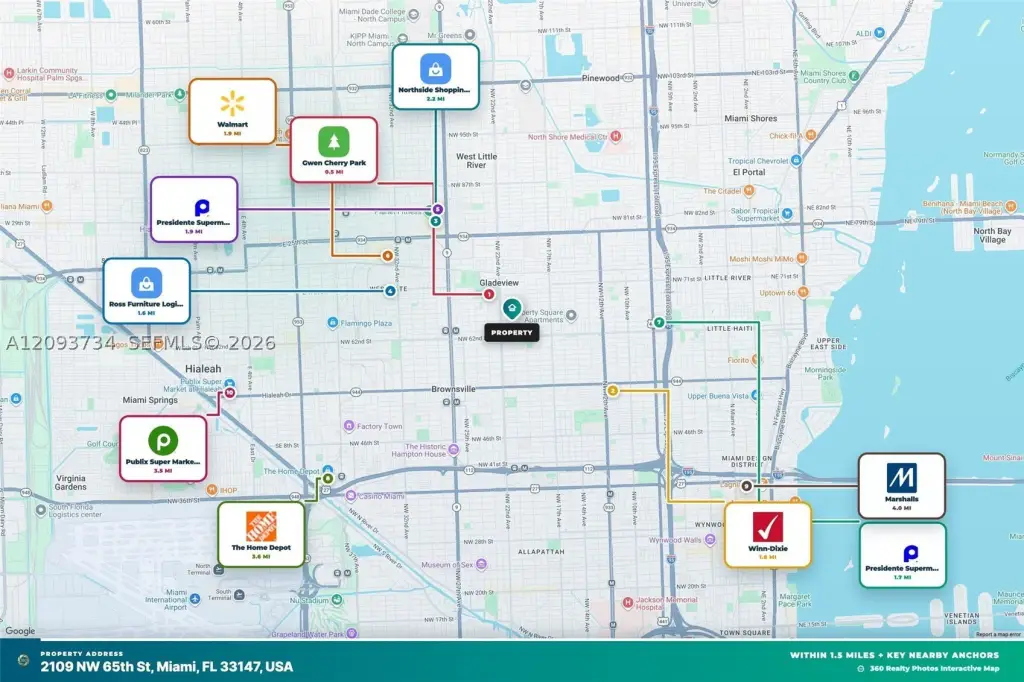Select blue route marker number 4

click(391, 291)
